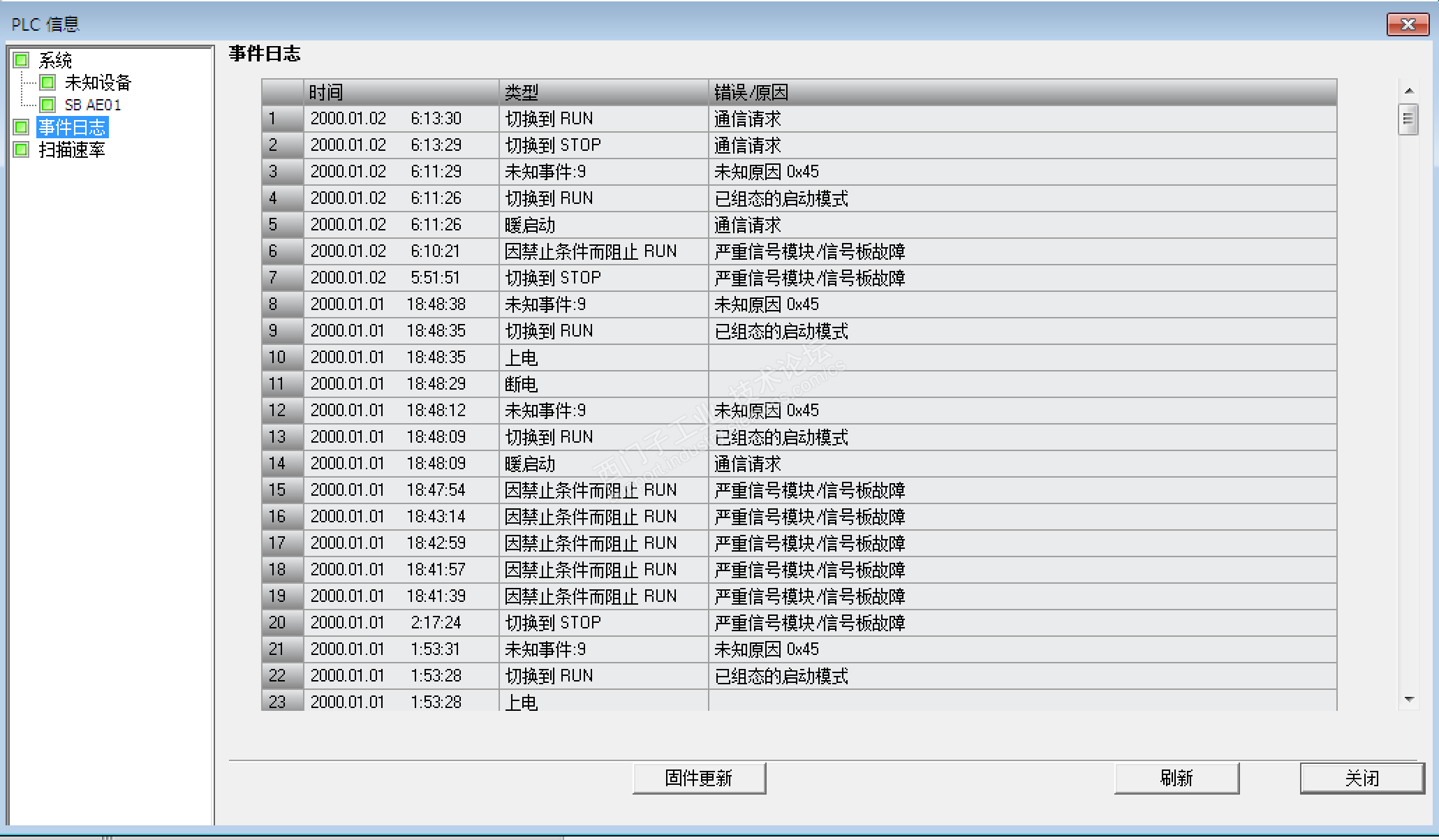Click green status icon beside 扫描速率
Viewport: 1439px width, 840px height.
[21, 149]
